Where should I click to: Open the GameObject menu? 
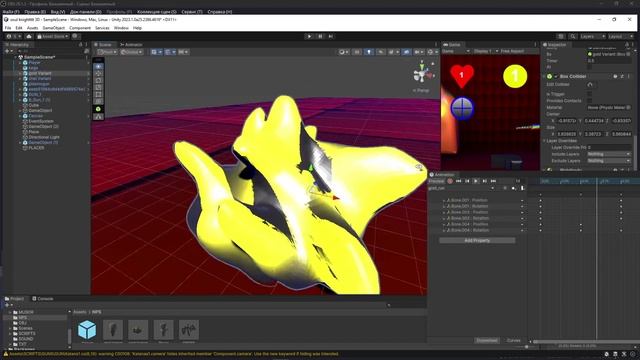(53, 28)
